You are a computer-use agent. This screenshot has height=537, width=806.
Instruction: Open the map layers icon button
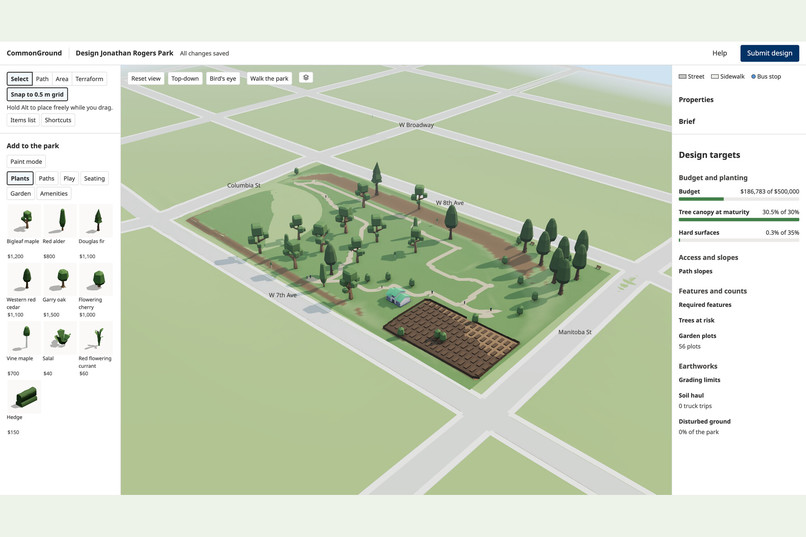point(306,78)
